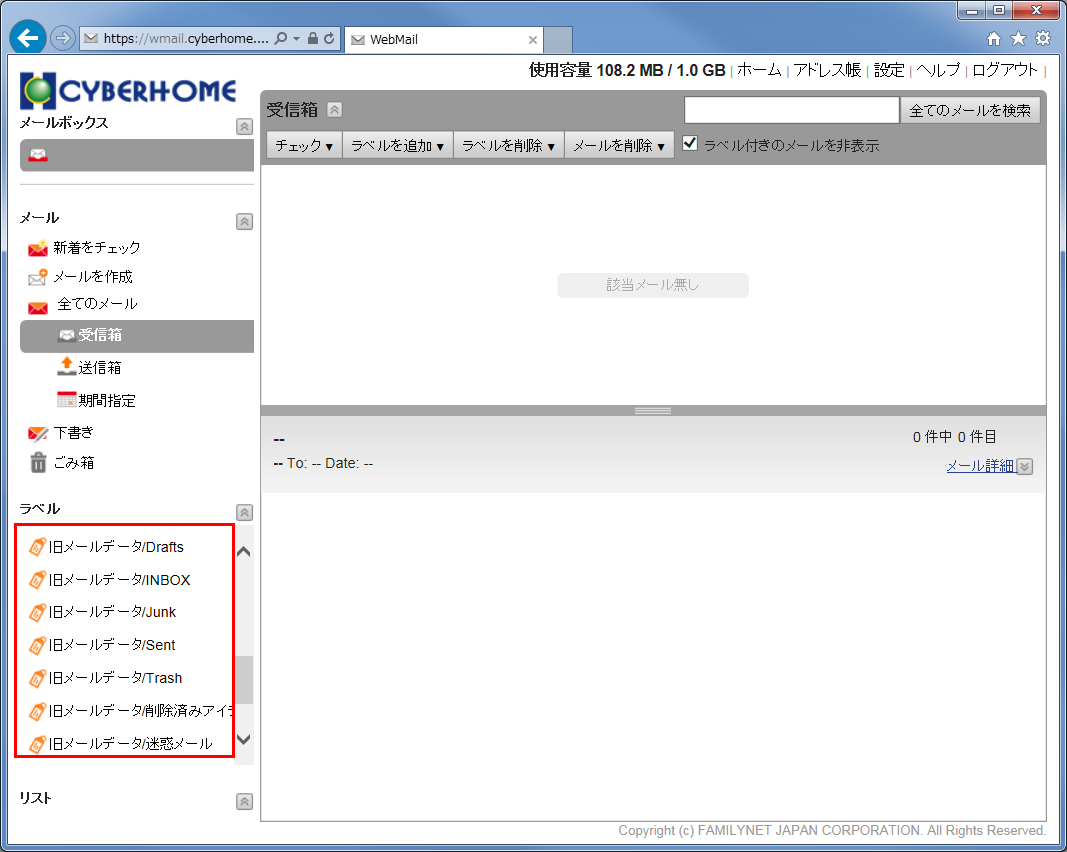The height and width of the screenshot is (852, 1067).
Task: Click the メールを作成 compose icon
Action: coord(38,277)
